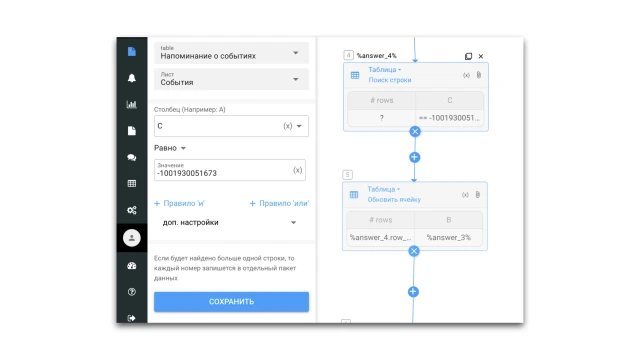This screenshot has height=360, width=640.
Task: Add a rule with "Правило 'или'"
Action: point(279,203)
